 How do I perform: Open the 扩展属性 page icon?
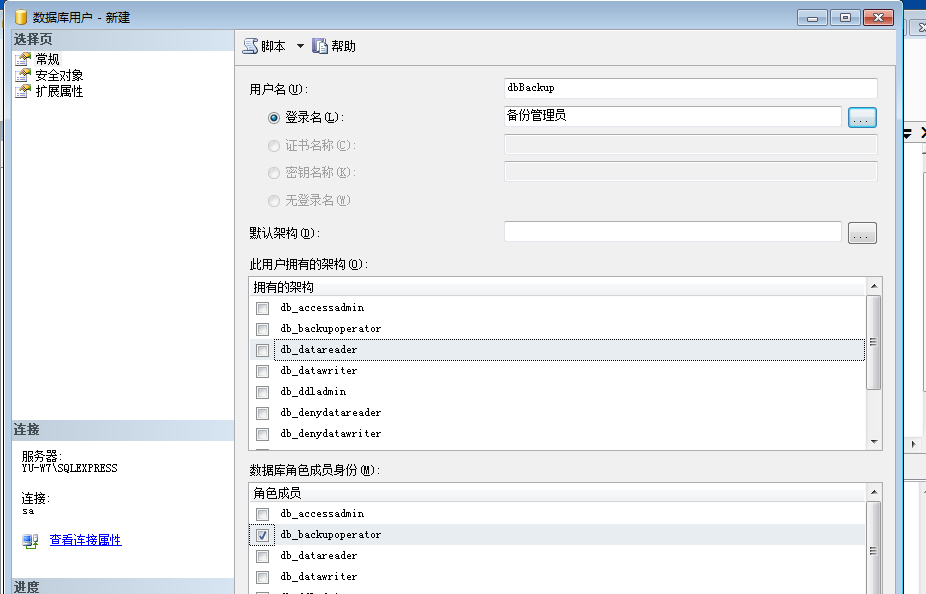pyautogui.click(x=23, y=91)
